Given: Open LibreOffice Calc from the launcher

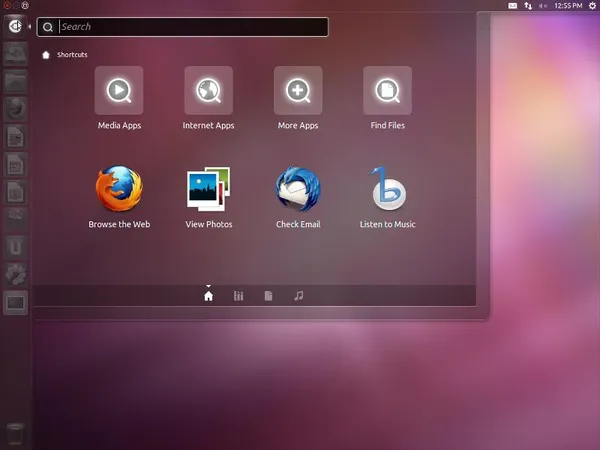Looking at the screenshot, I should pos(15,165).
